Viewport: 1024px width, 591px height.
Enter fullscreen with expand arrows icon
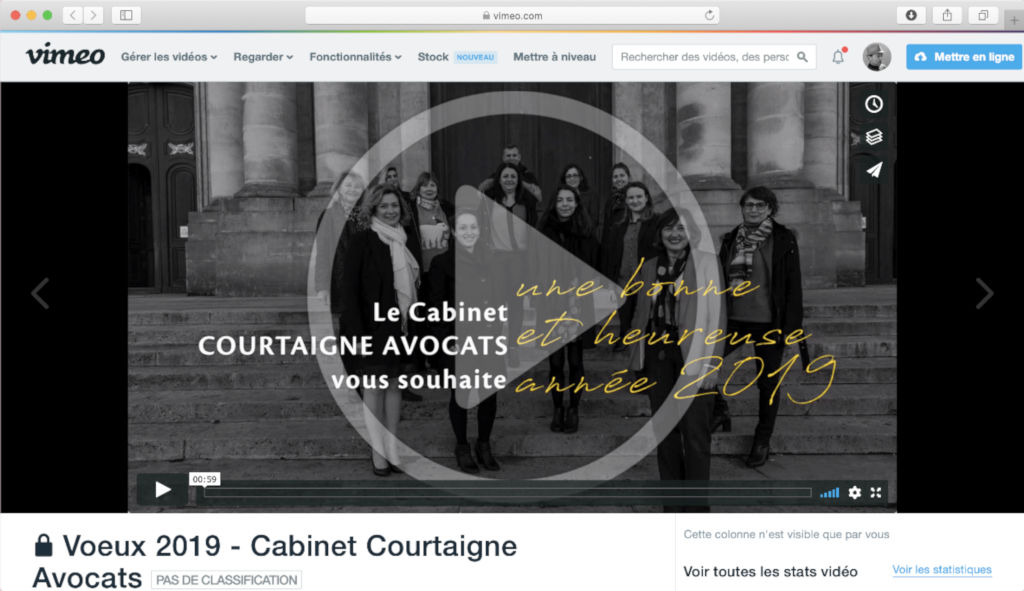pos(876,492)
